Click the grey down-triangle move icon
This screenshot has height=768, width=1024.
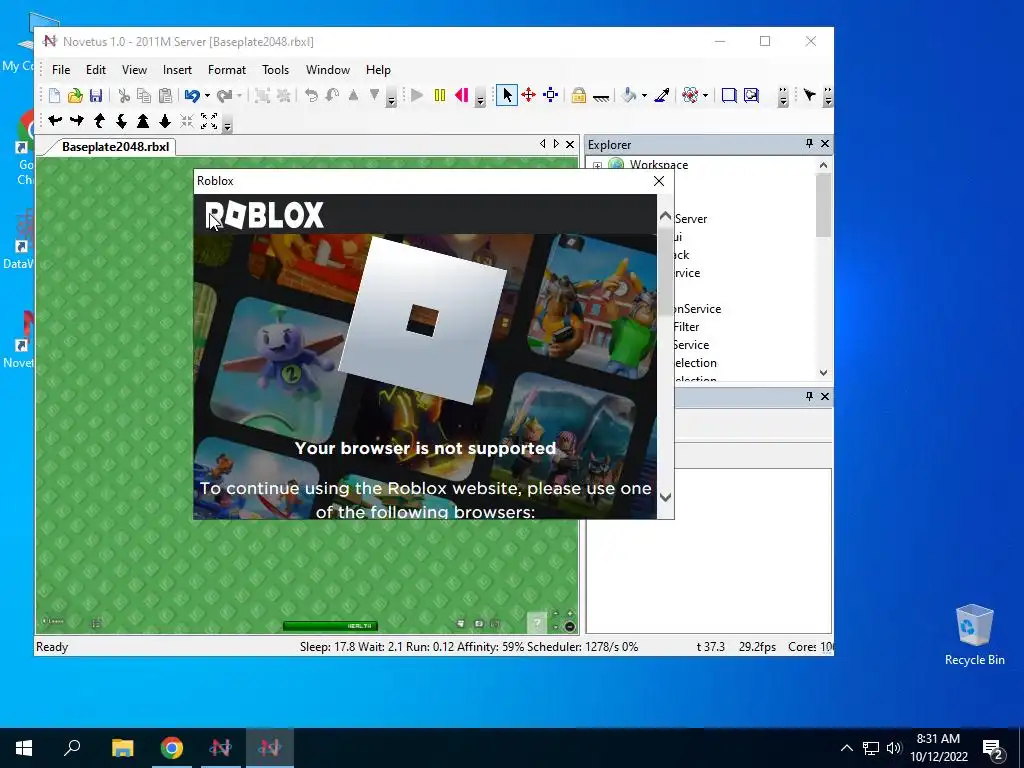coord(374,95)
